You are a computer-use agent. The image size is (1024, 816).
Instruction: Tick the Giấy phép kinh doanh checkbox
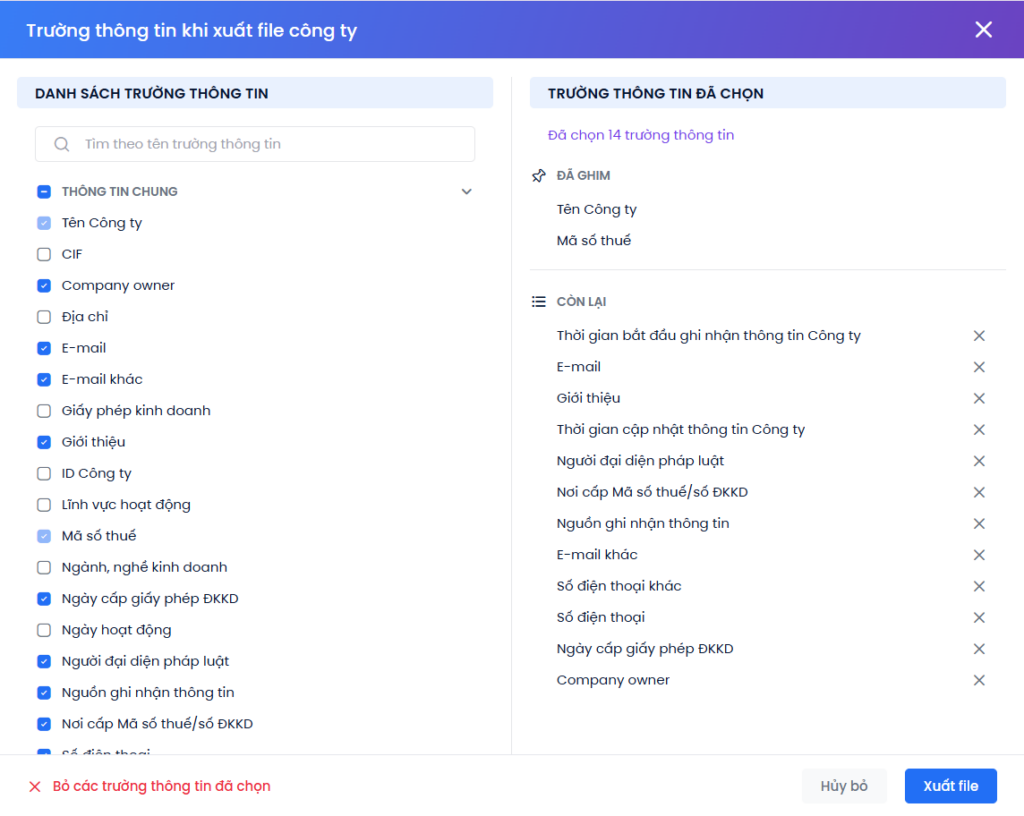coord(44,411)
